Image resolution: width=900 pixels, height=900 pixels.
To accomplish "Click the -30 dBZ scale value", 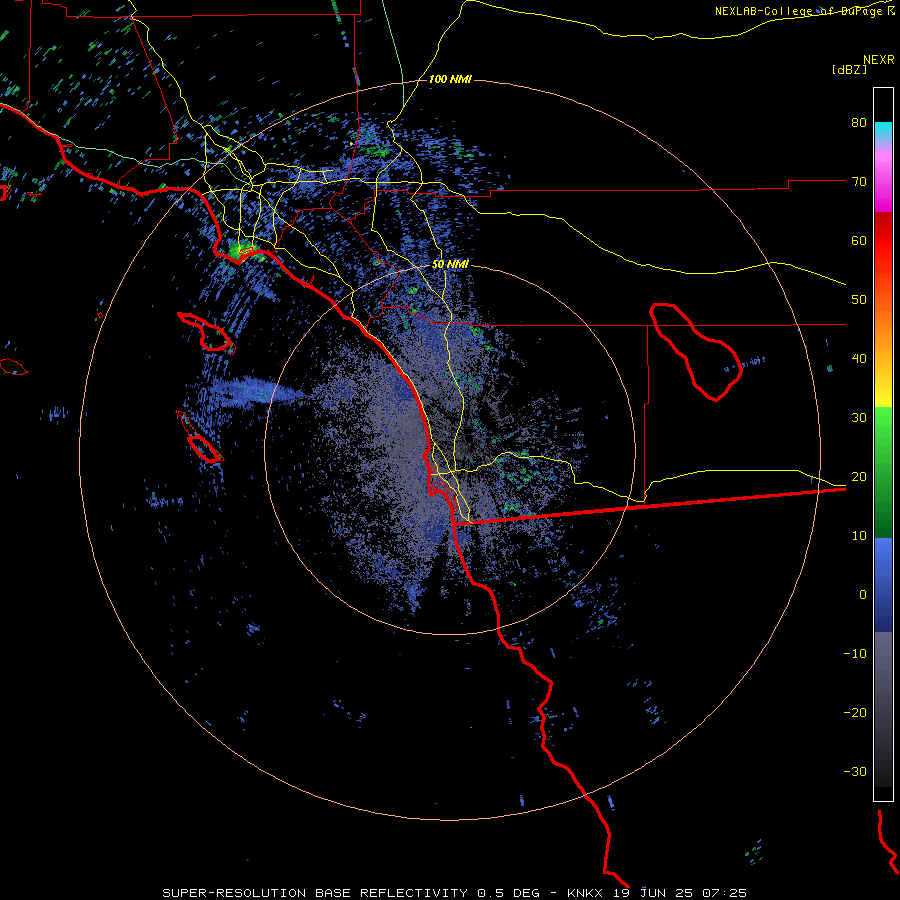I will 855,772.
